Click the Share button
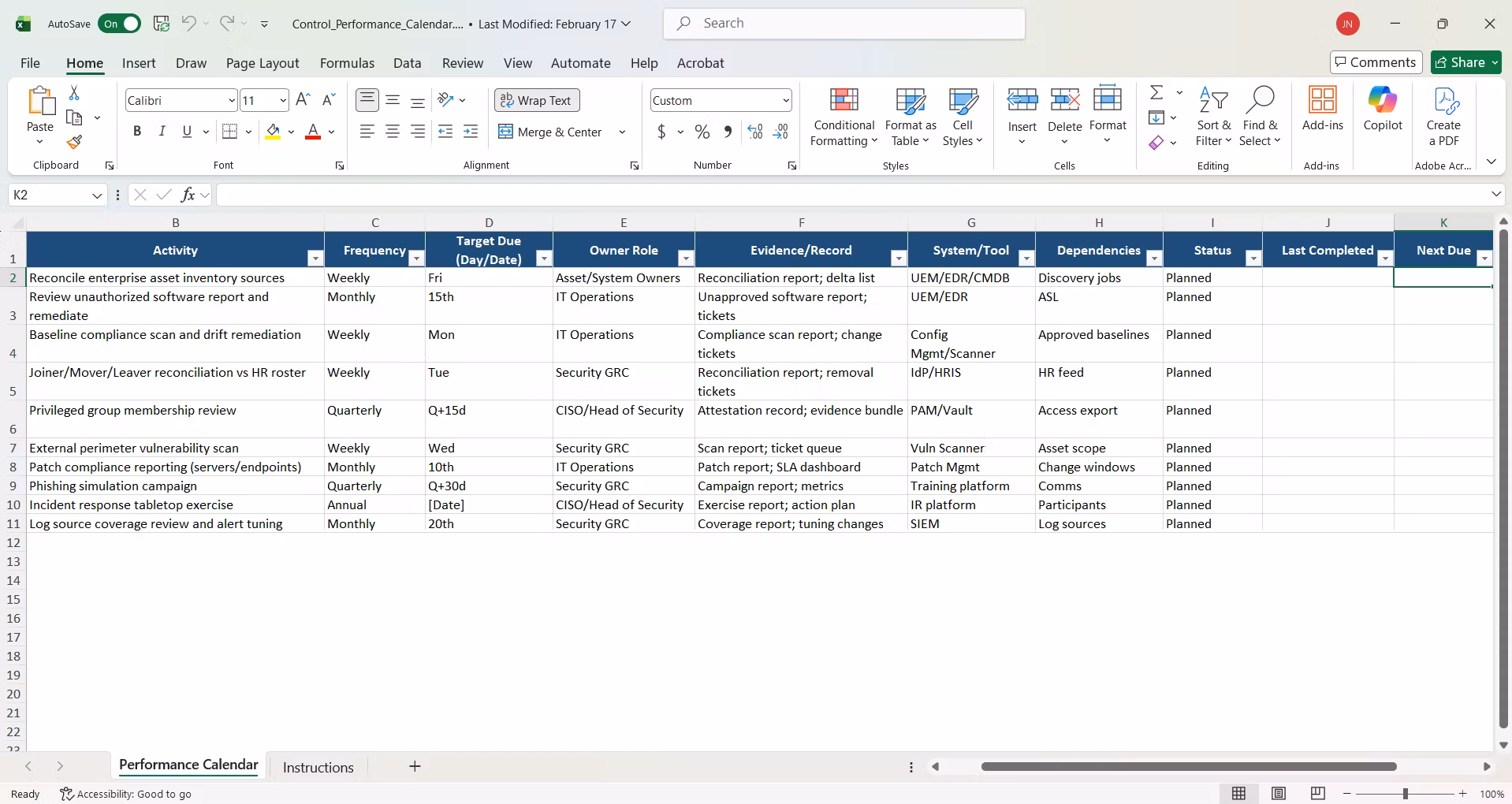 (x=1466, y=62)
